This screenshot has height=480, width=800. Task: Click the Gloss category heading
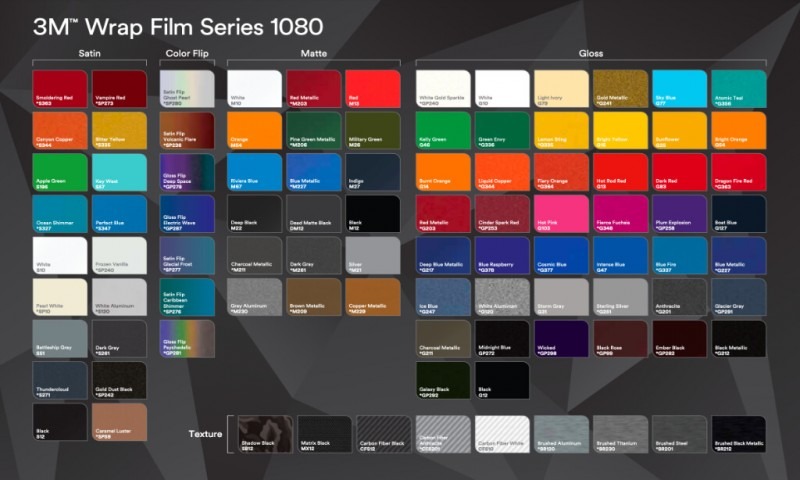tap(591, 53)
